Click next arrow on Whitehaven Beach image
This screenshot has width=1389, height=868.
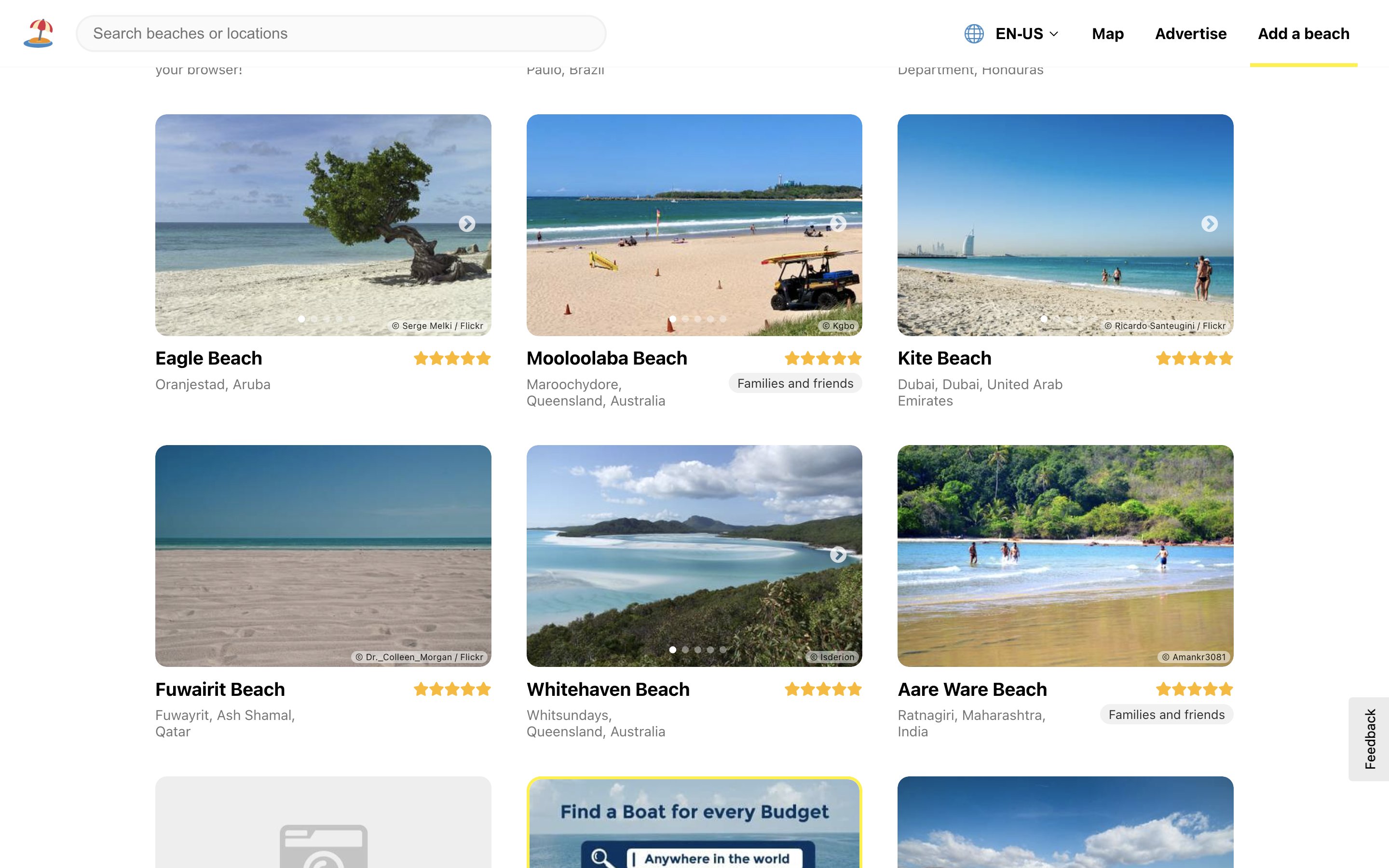pyautogui.click(x=838, y=555)
